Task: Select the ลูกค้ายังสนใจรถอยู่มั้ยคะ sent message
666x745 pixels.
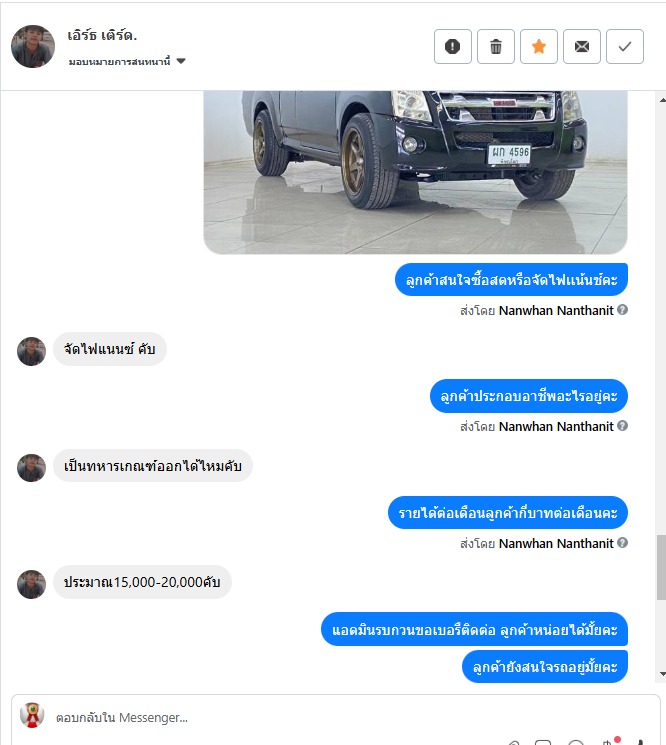Action: (x=545, y=667)
